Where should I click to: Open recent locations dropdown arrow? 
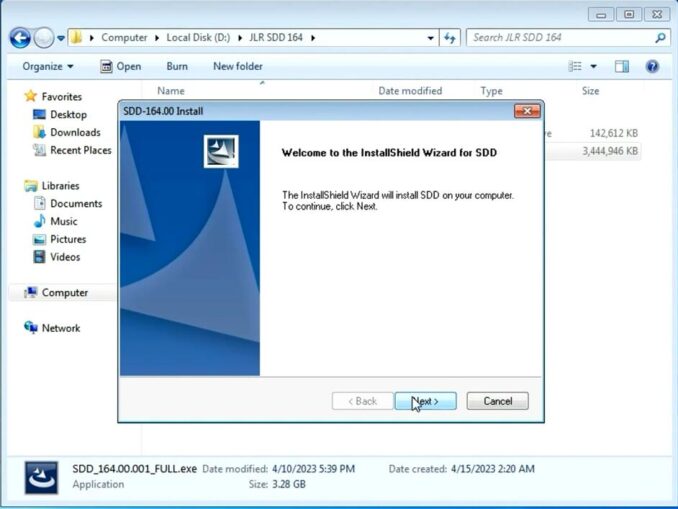click(61, 38)
